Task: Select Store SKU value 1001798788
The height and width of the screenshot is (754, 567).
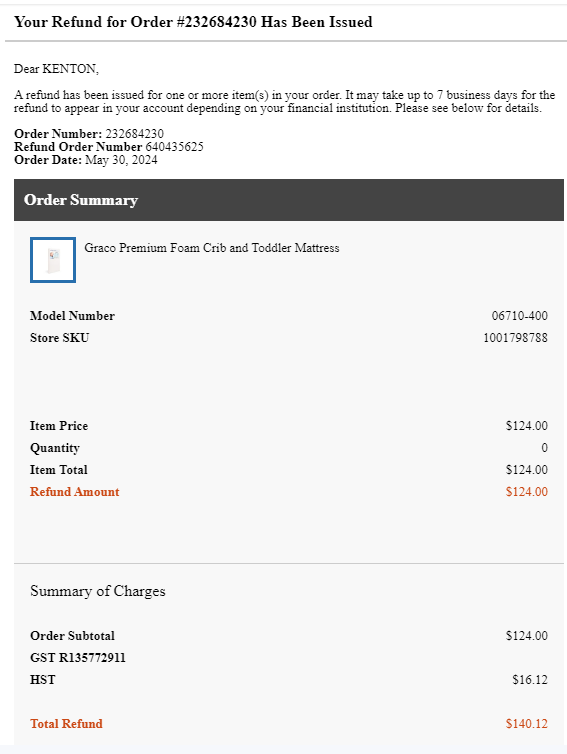Action: 515,338
